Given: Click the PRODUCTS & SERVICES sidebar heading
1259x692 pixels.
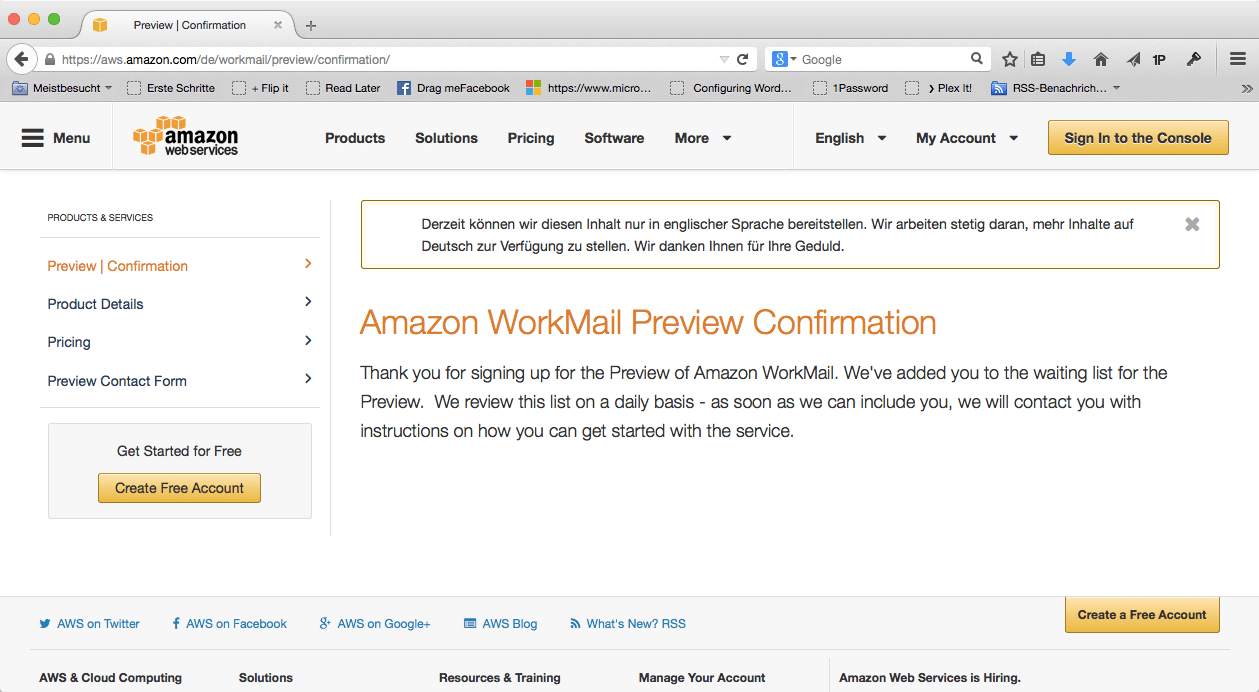Looking at the screenshot, I should pos(100,217).
